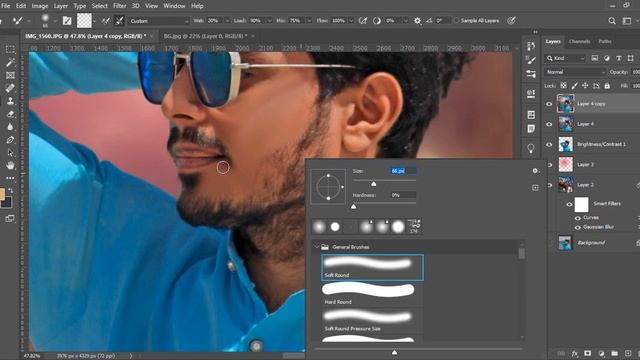The image size is (640, 360).
Task: Lock all padlock icon
Action: [607, 86]
